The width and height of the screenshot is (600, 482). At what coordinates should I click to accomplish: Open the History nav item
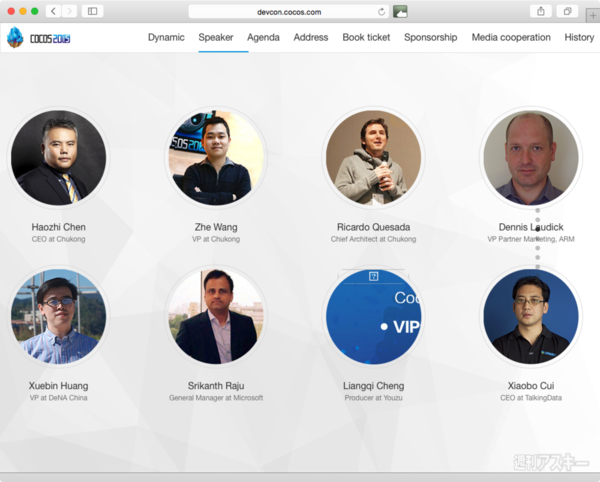(x=579, y=37)
